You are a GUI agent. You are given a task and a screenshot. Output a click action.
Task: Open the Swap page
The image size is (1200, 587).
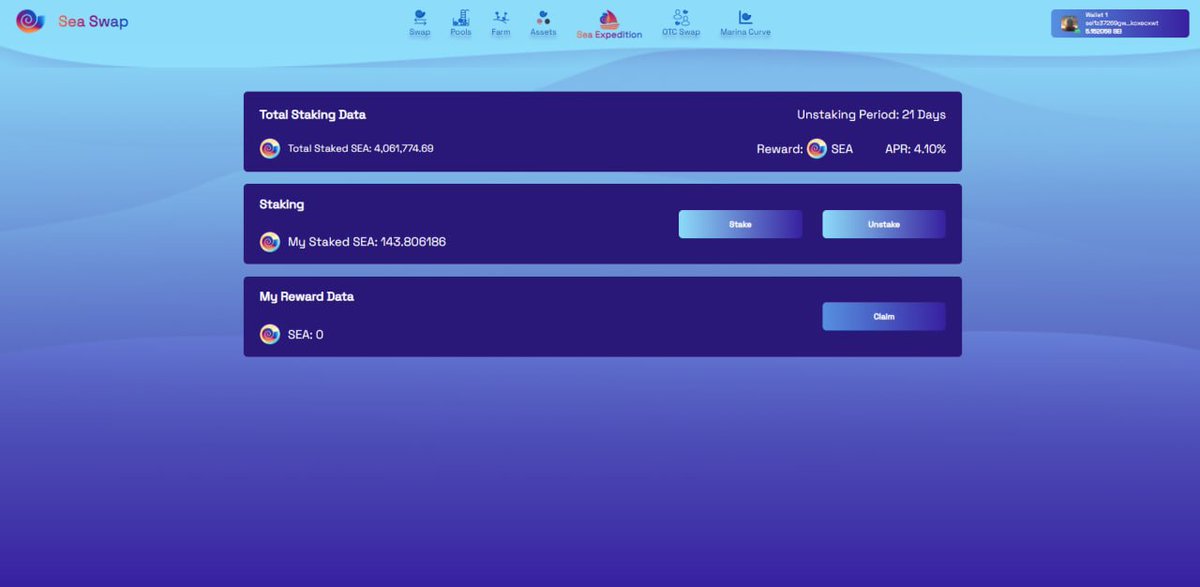pos(419,23)
